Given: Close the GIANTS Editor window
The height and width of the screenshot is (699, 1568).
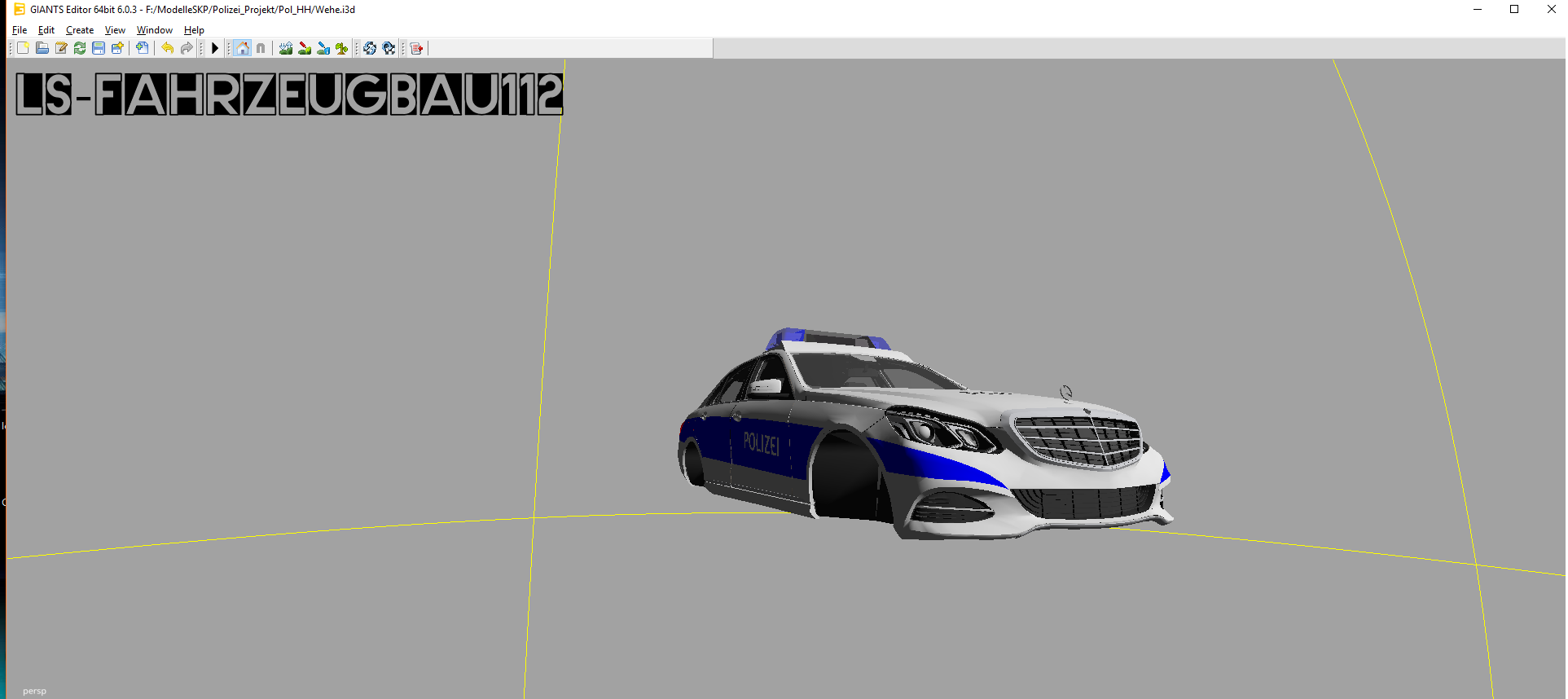Looking at the screenshot, I should coord(1551,10).
